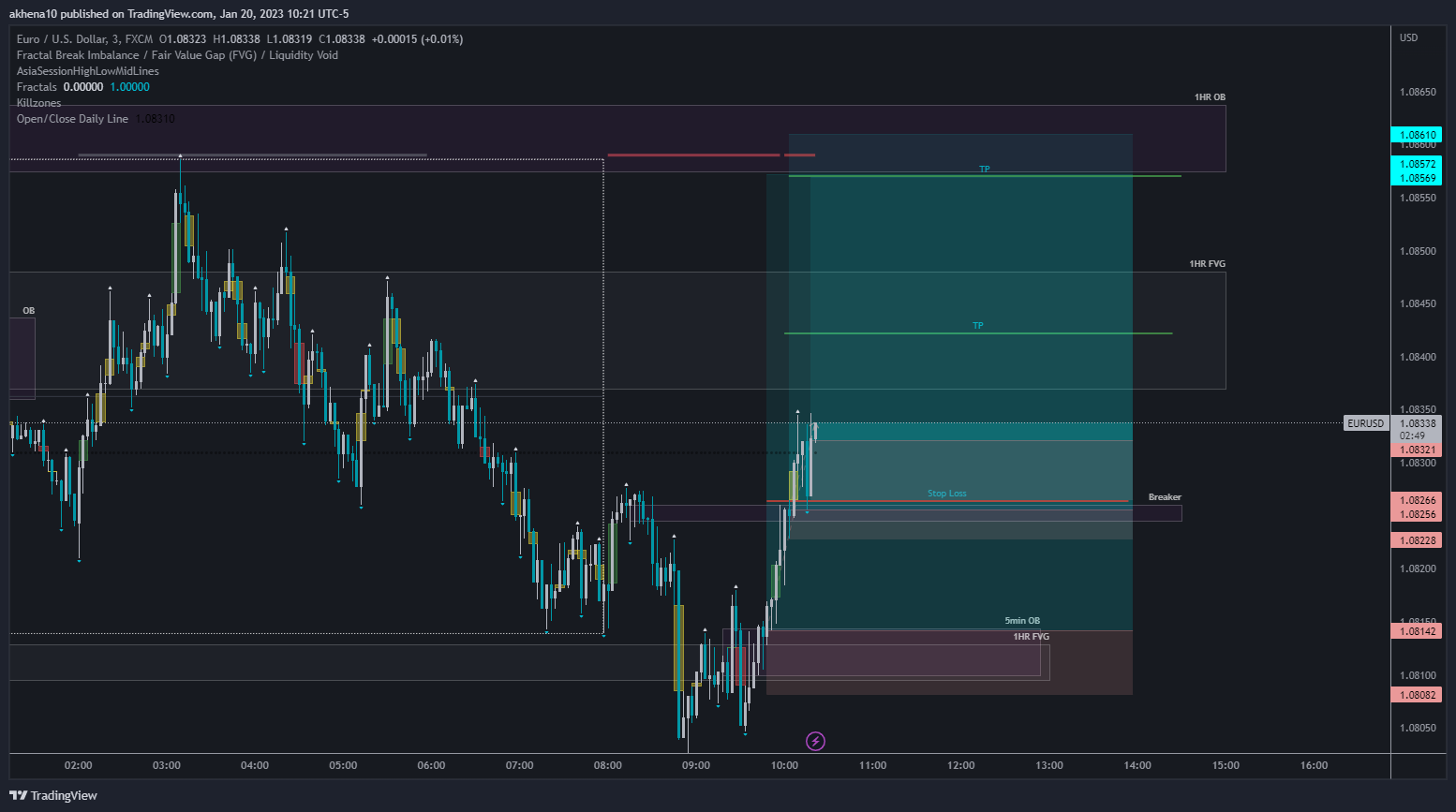Select the 1.08321 red price label

pyautogui.click(x=1417, y=450)
